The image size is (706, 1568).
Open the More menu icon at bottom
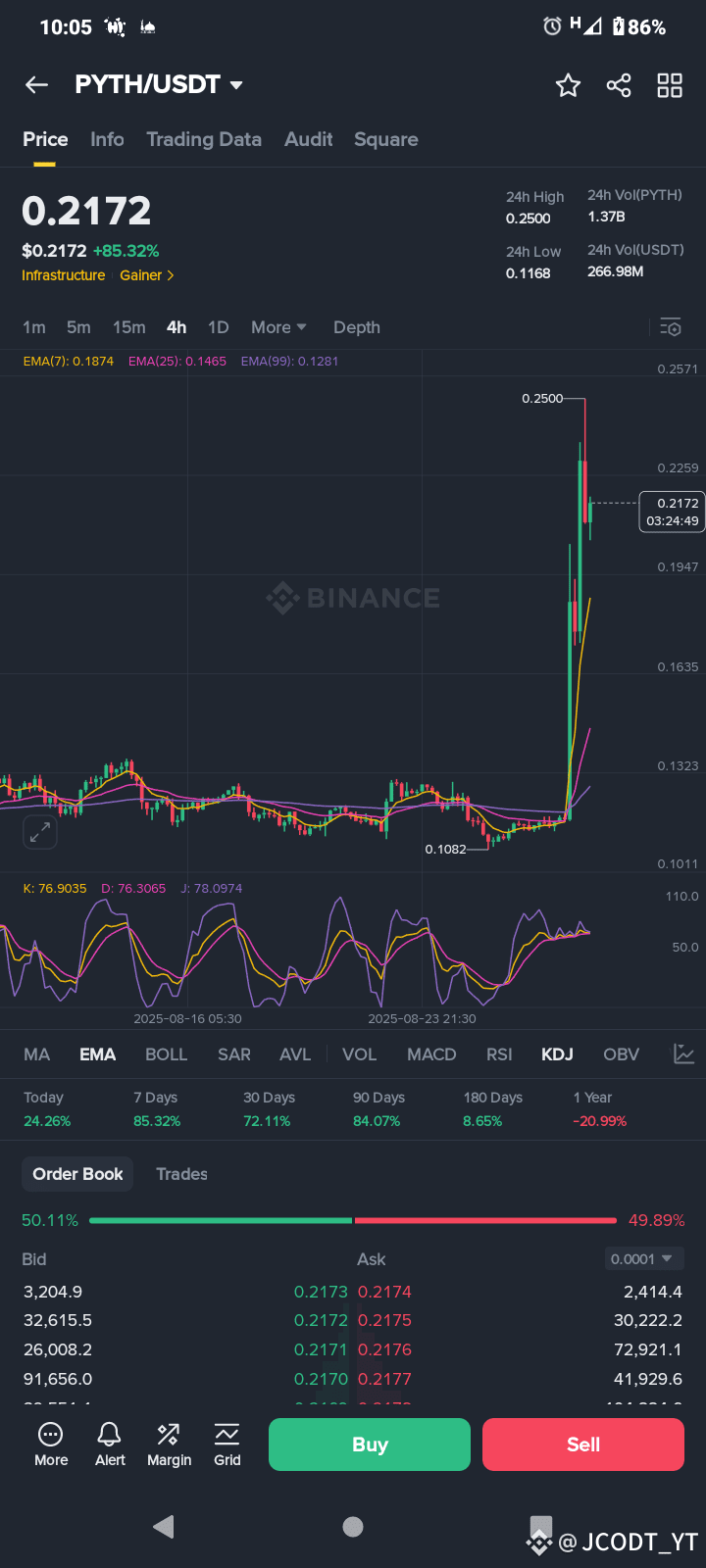click(51, 1445)
